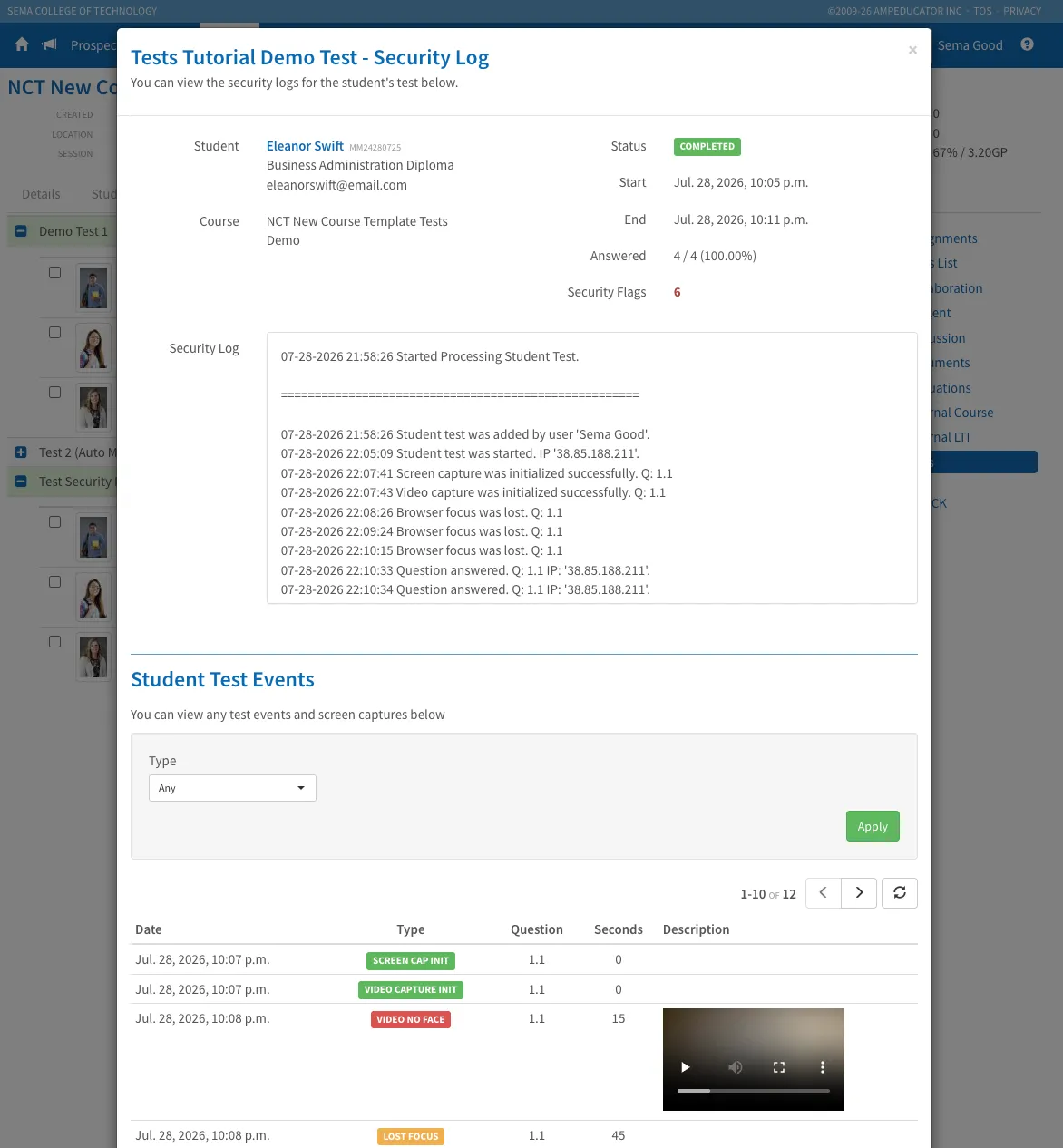Screen dimensions: 1063x1148
Task: Click the dark-haired woman's photo under Test Security
Action: pyautogui.click(x=93, y=597)
